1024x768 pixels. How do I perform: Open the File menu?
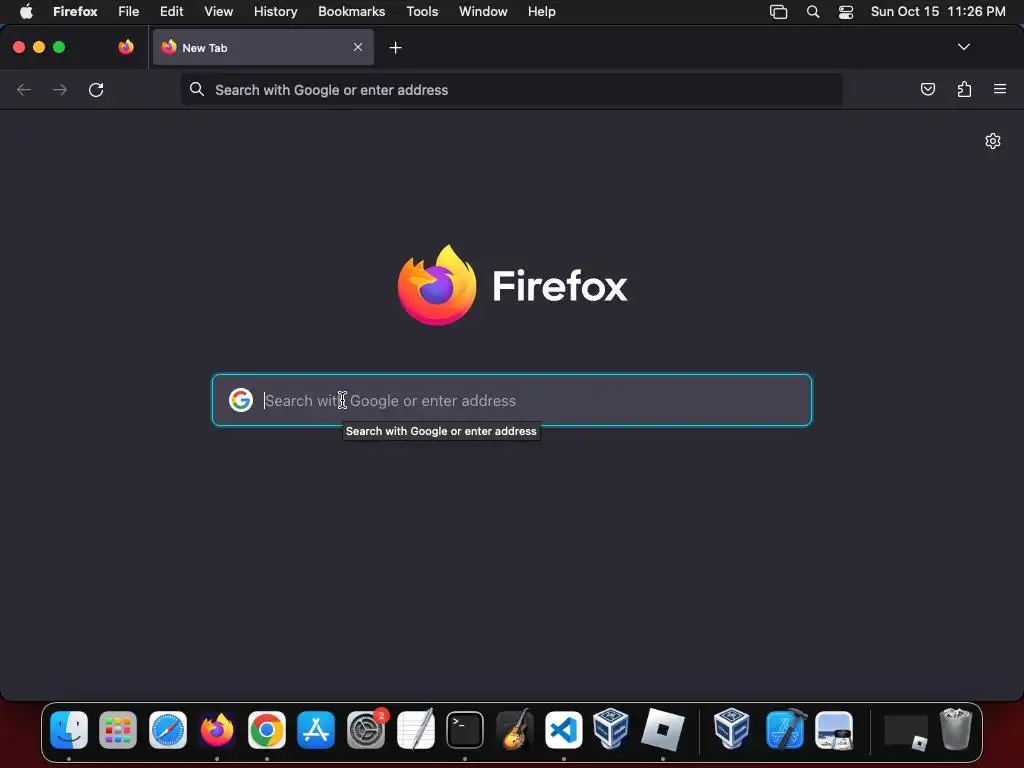[x=129, y=11]
